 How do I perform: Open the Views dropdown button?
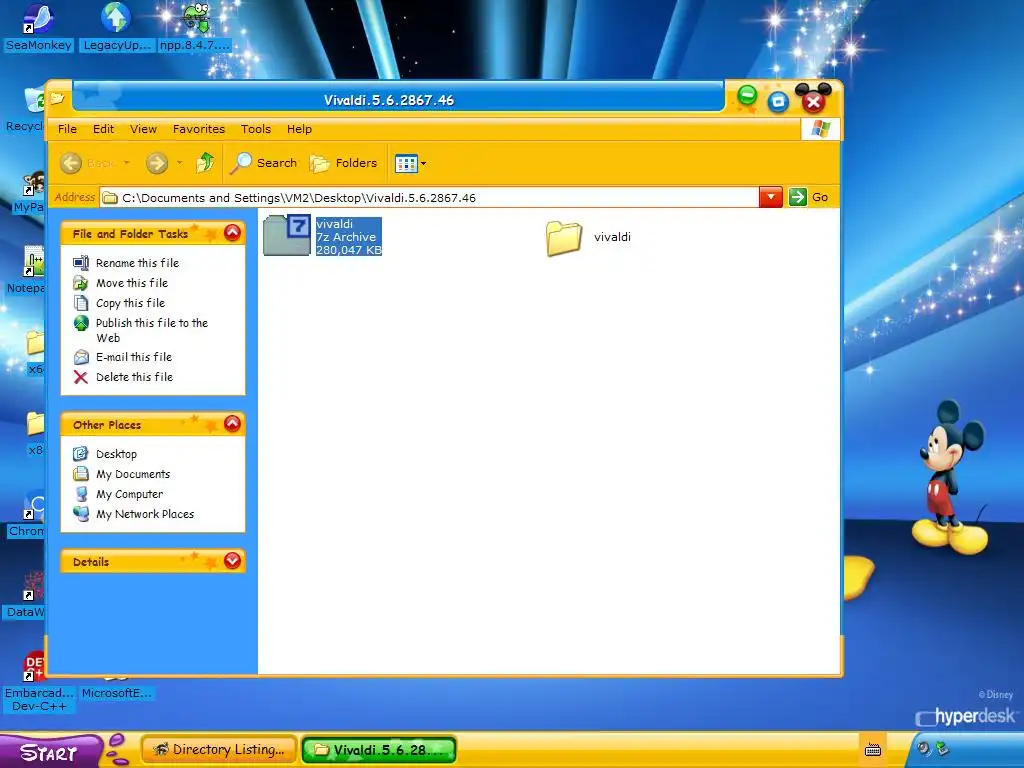tap(411, 163)
